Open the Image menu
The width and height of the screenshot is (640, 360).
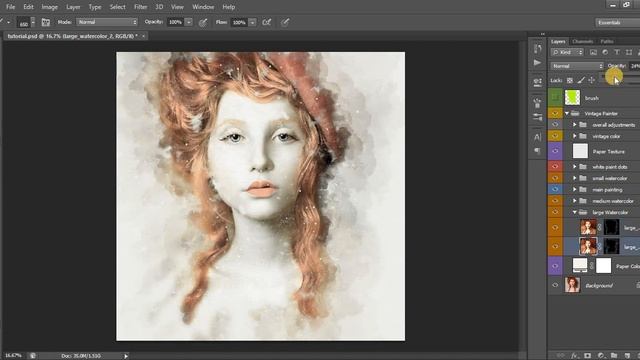49,7
